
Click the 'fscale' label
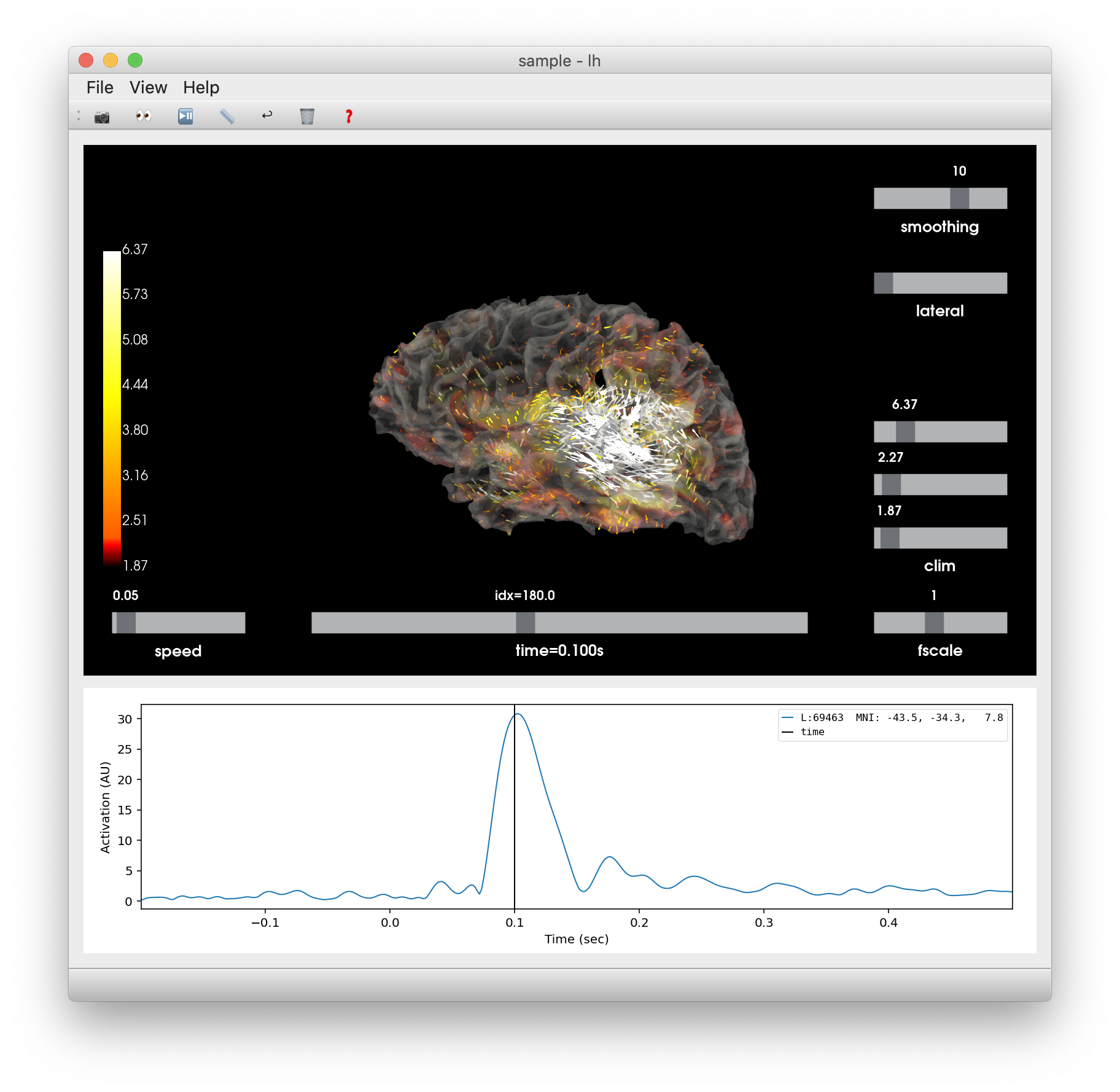coord(939,650)
